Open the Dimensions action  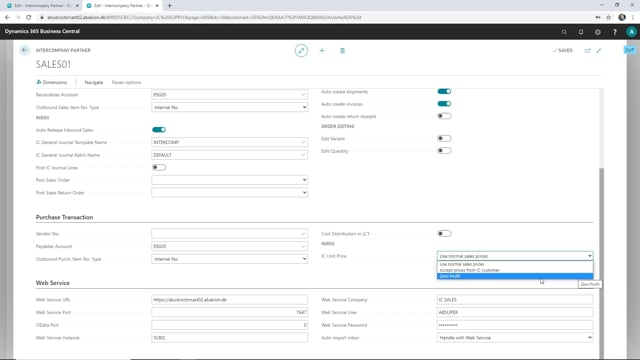52,82
